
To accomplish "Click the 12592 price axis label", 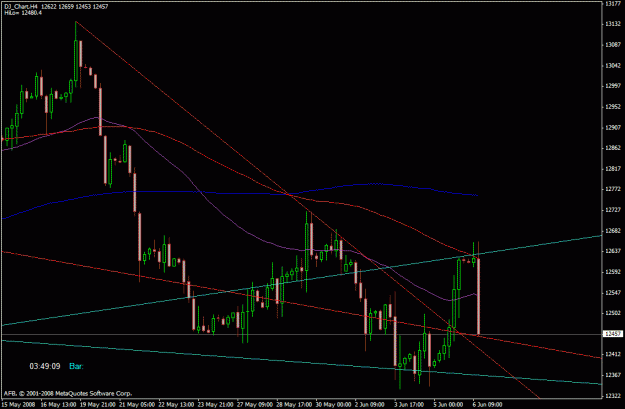I will tap(613, 271).
